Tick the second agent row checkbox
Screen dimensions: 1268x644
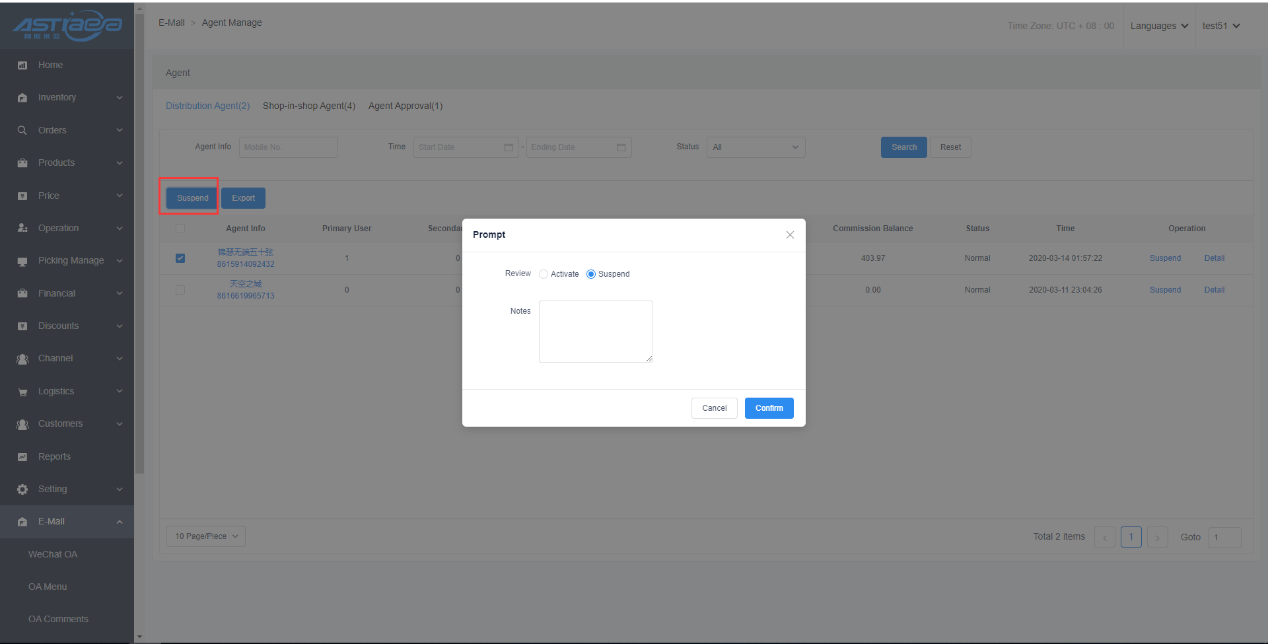coord(180,290)
